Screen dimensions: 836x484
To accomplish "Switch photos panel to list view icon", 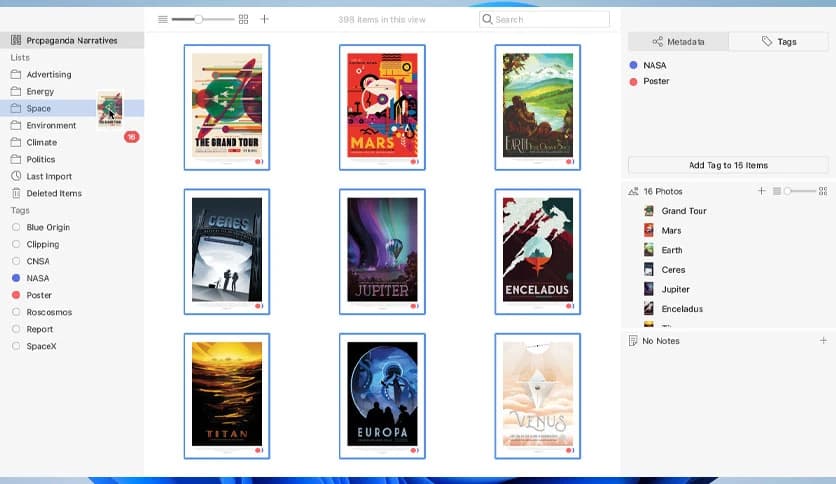I will 777,191.
